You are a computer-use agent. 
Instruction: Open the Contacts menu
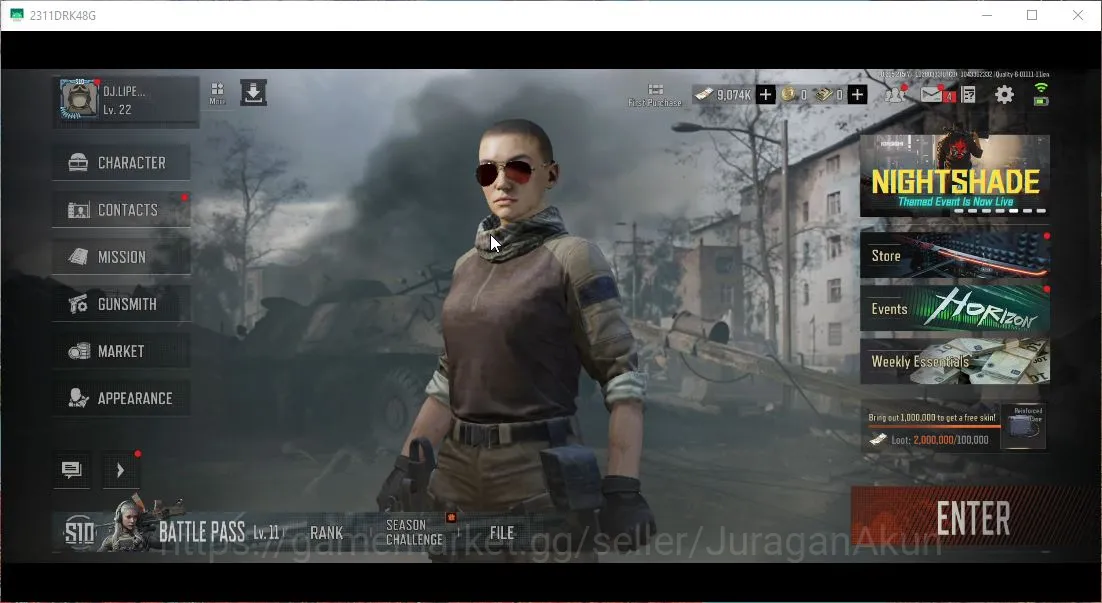point(121,209)
